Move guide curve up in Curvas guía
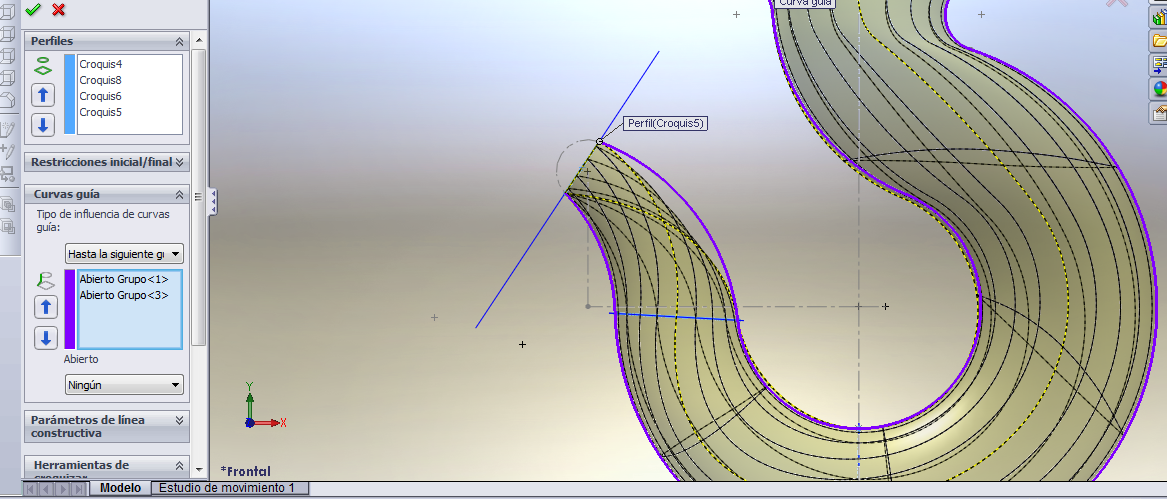Screen dimensions: 1167x499 (46, 307)
